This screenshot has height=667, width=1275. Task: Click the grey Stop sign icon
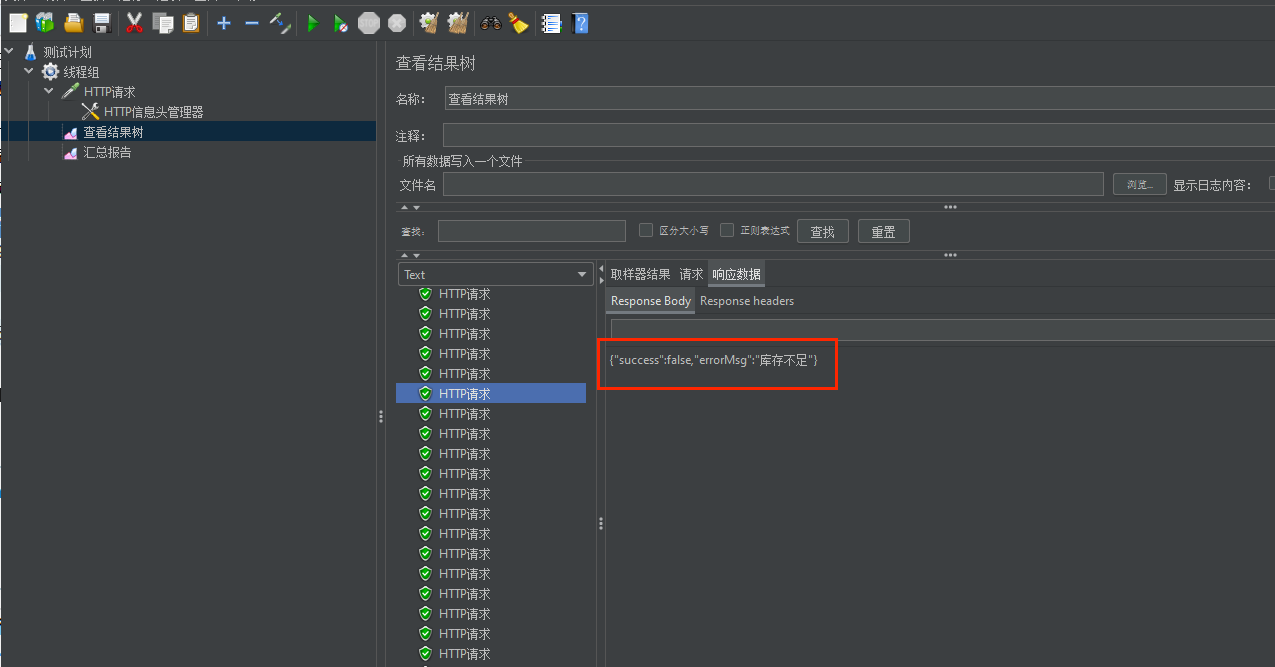tap(369, 22)
